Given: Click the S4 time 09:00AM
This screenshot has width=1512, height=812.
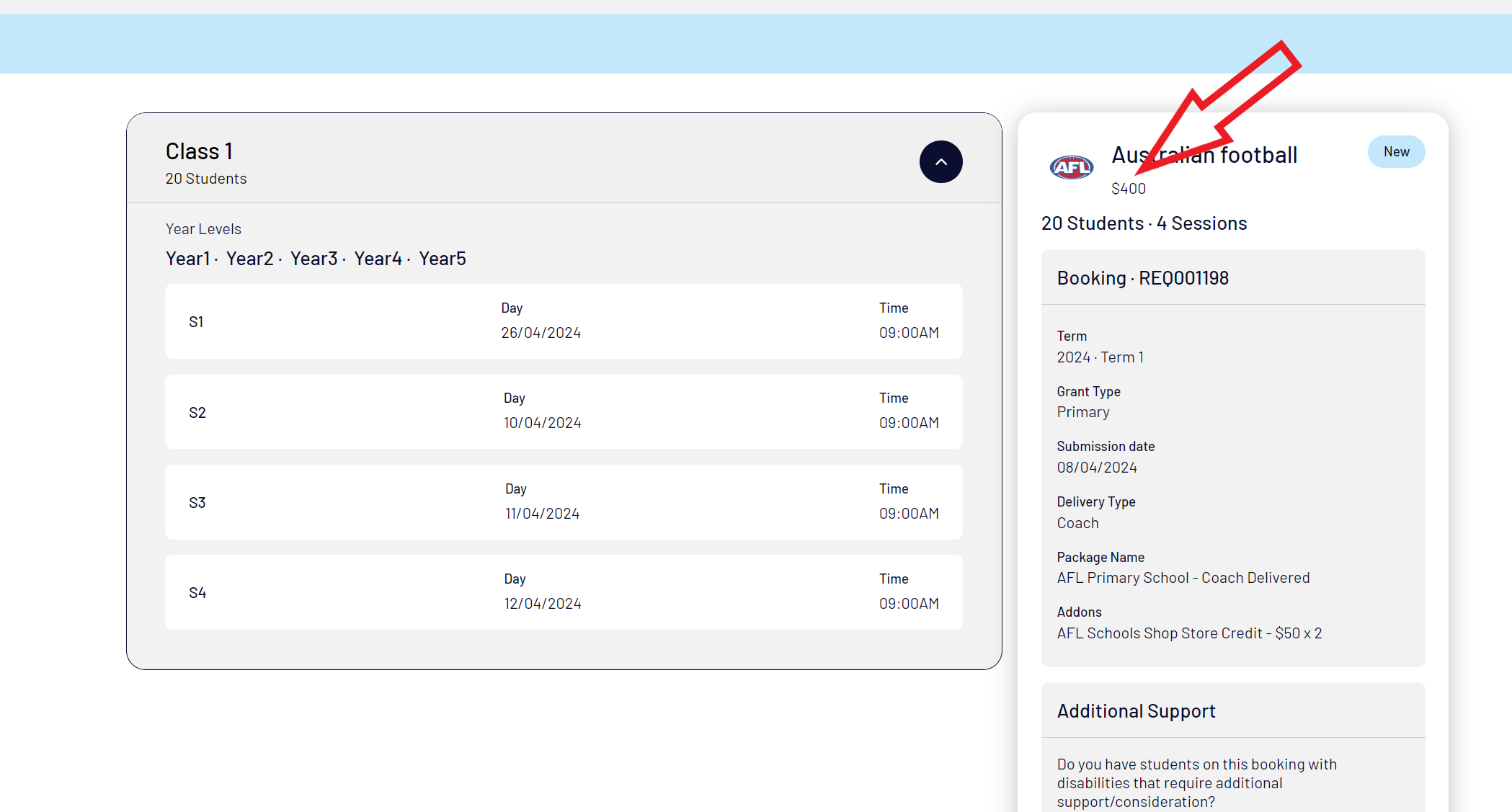Looking at the screenshot, I should 909,604.
